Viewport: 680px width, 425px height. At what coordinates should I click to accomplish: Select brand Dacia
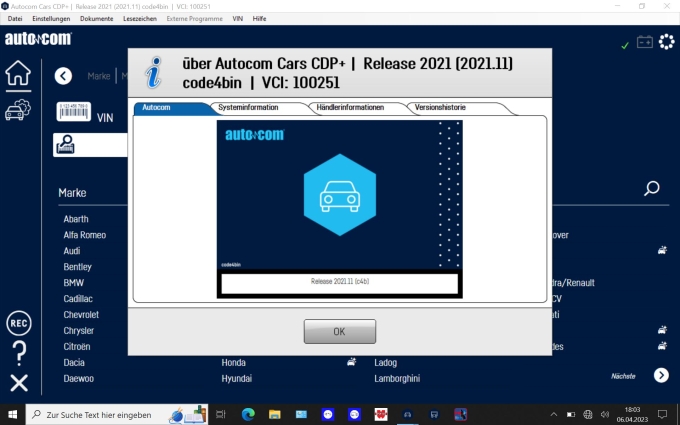coord(74,363)
